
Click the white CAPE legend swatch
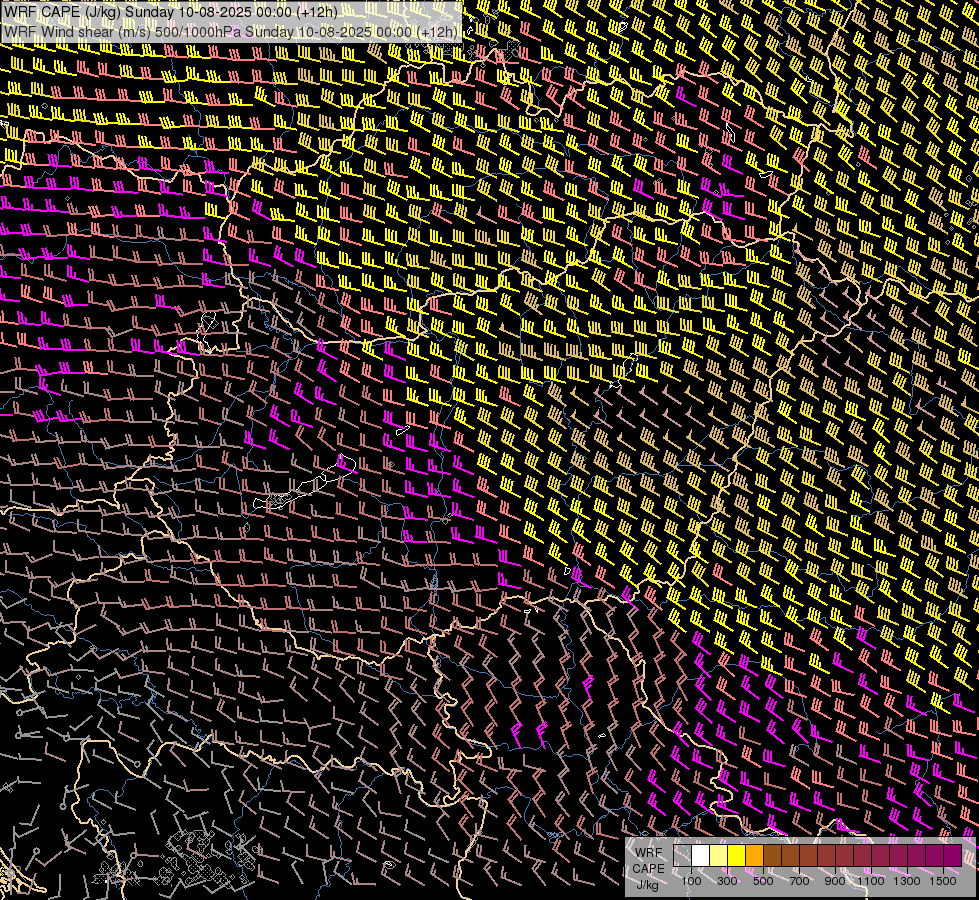point(701,855)
